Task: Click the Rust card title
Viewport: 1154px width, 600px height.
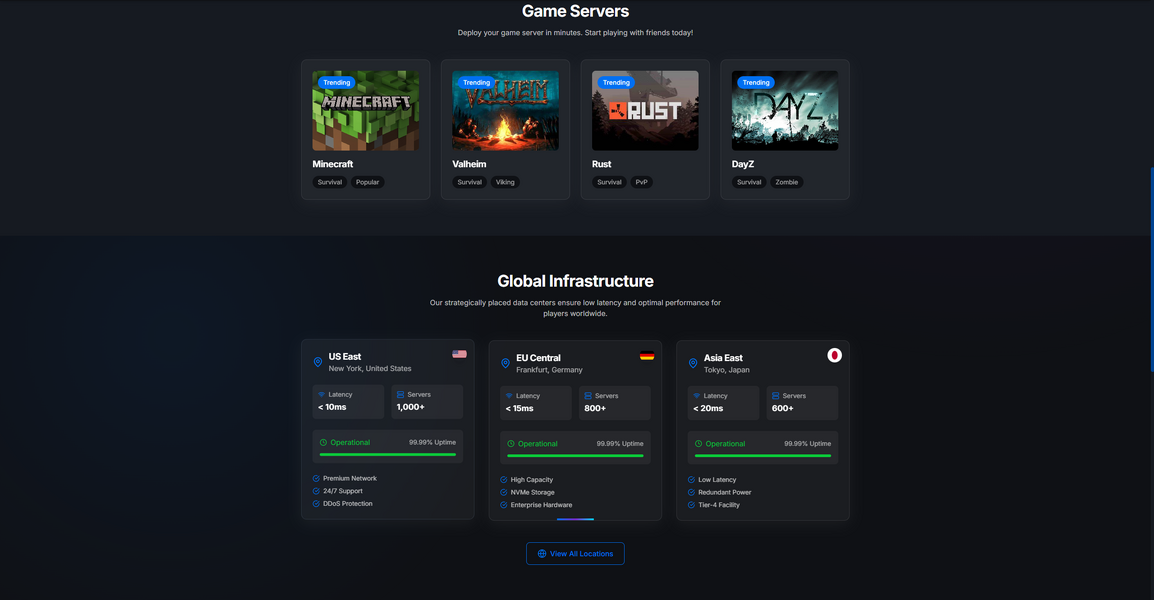Action: coord(602,164)
